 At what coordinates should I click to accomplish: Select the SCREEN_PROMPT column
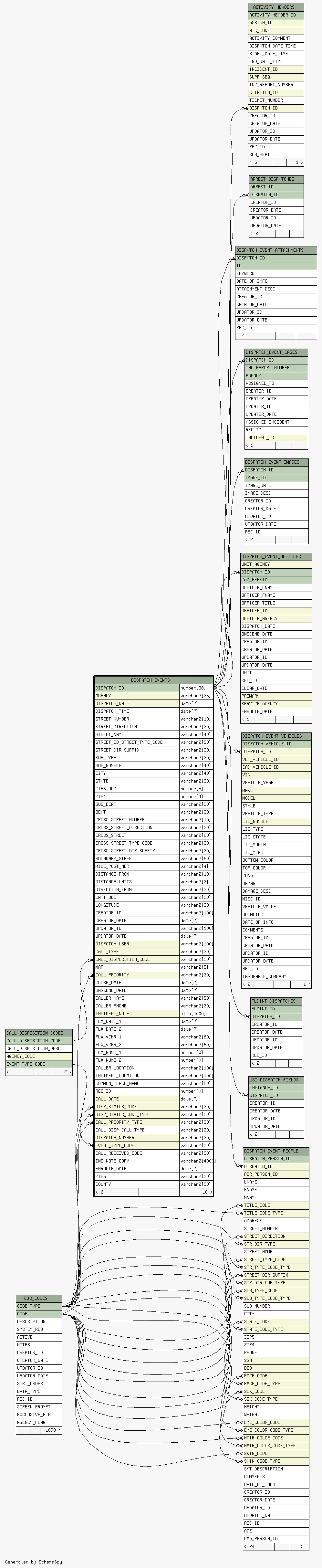[39, 1407]
